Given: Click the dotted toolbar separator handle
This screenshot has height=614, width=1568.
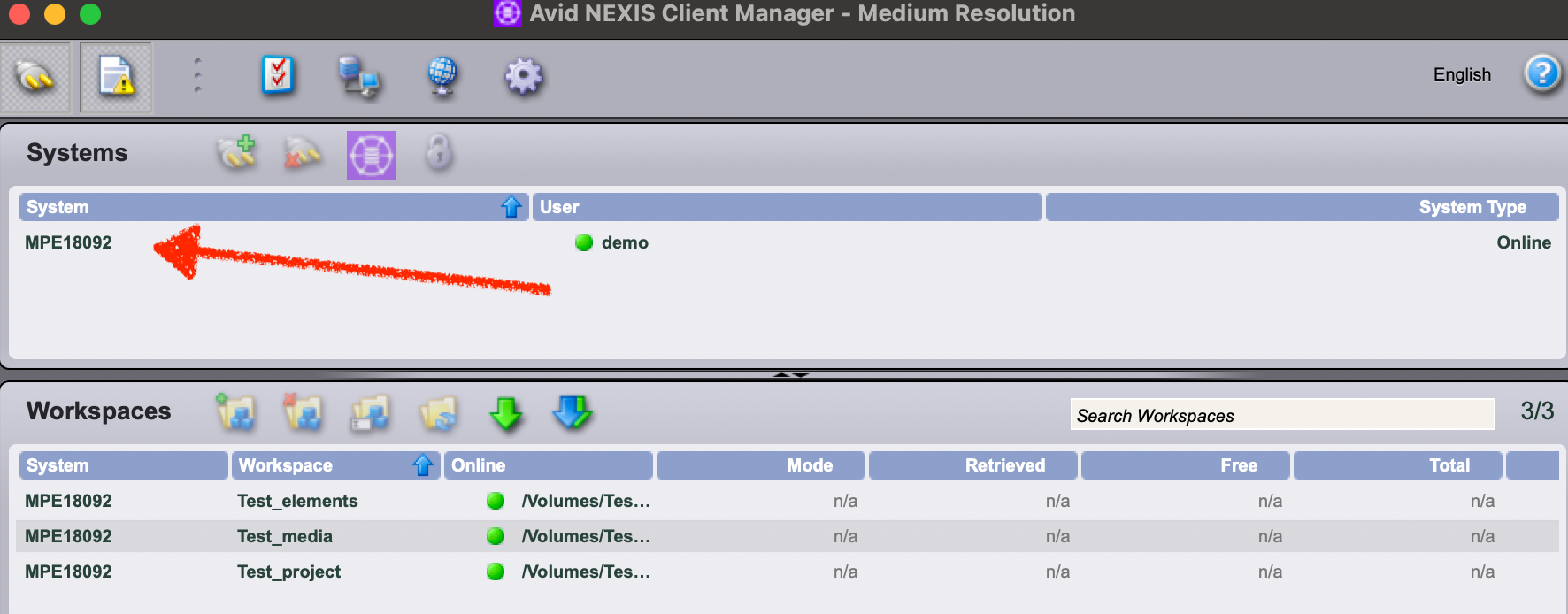Looking at the screenshot, I should [x=197, y=76].
